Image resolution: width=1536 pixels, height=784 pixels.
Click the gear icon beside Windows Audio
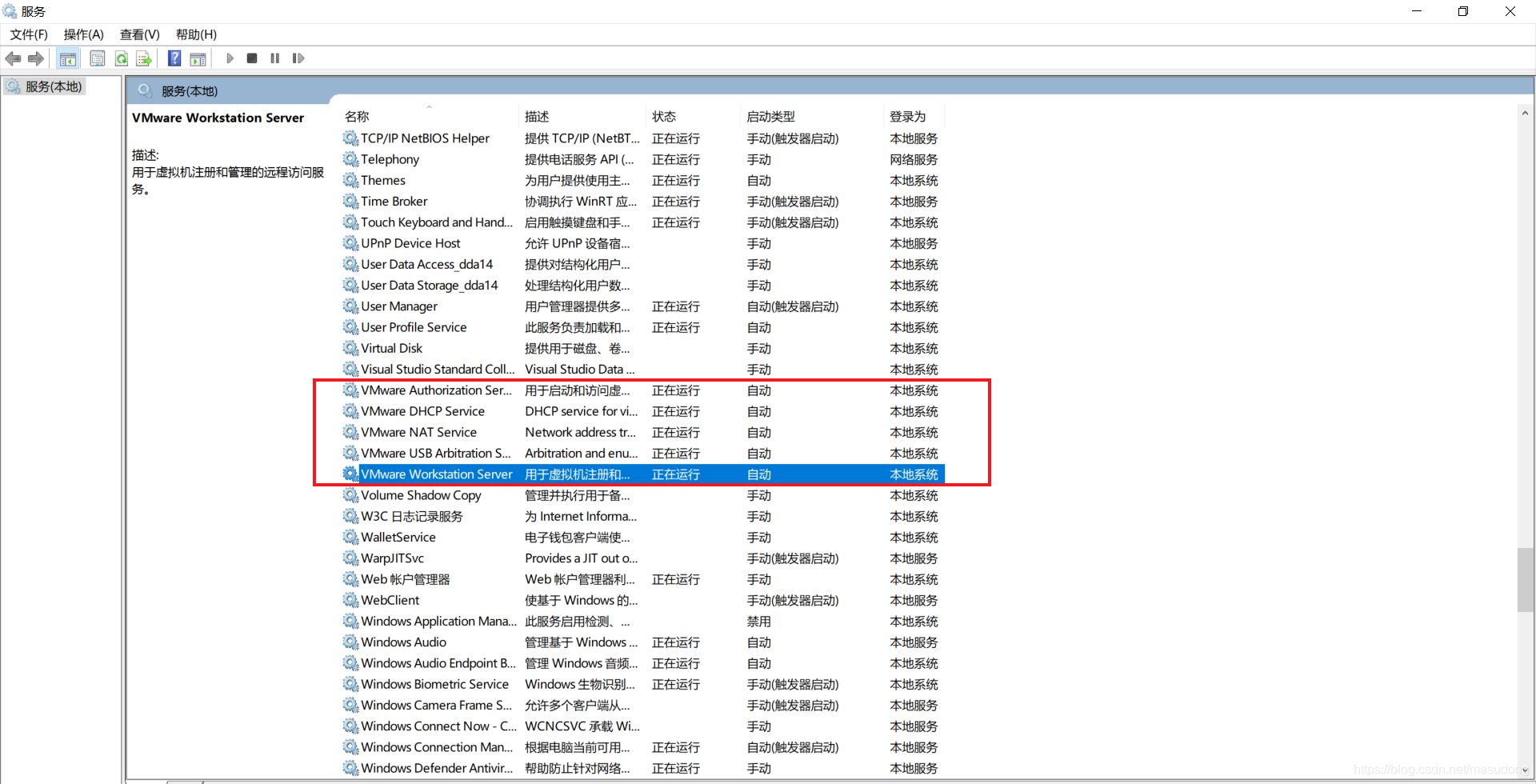coord(350,642)
